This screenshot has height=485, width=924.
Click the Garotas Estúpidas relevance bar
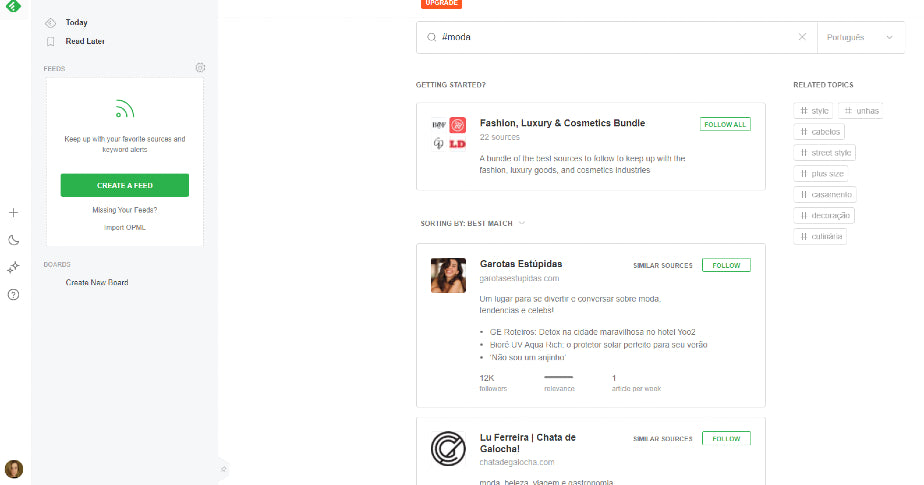[559, 377]
